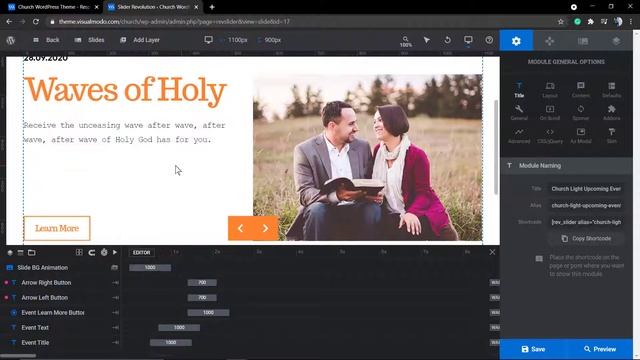Select the General wrench icon

coord(519,112)
